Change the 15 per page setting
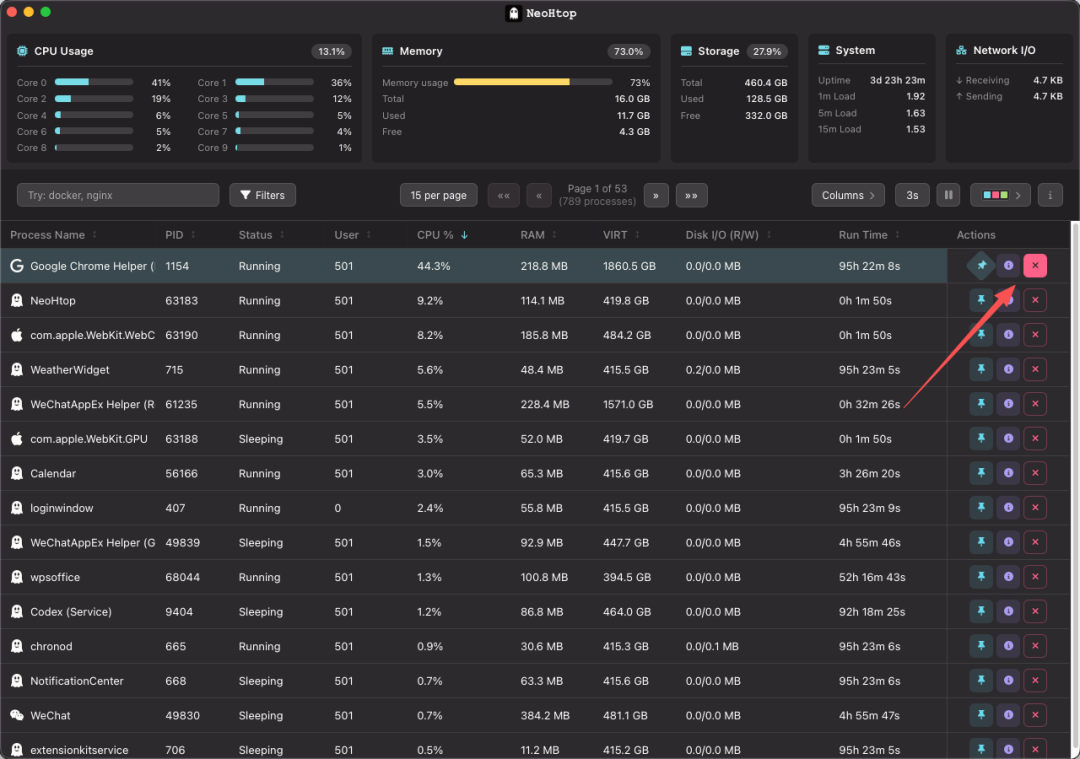This screenshot has width=1080, height=759. click(439, 196)
